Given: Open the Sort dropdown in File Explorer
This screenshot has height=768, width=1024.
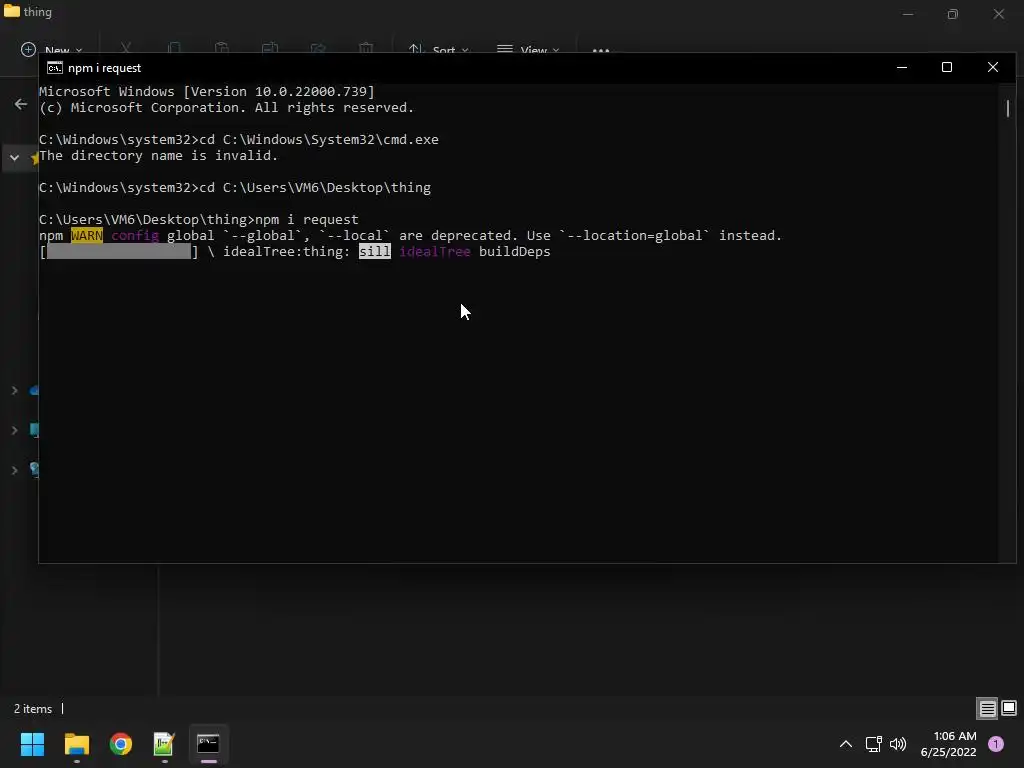Looking at the screenshot, I should (x=438, y=50).
